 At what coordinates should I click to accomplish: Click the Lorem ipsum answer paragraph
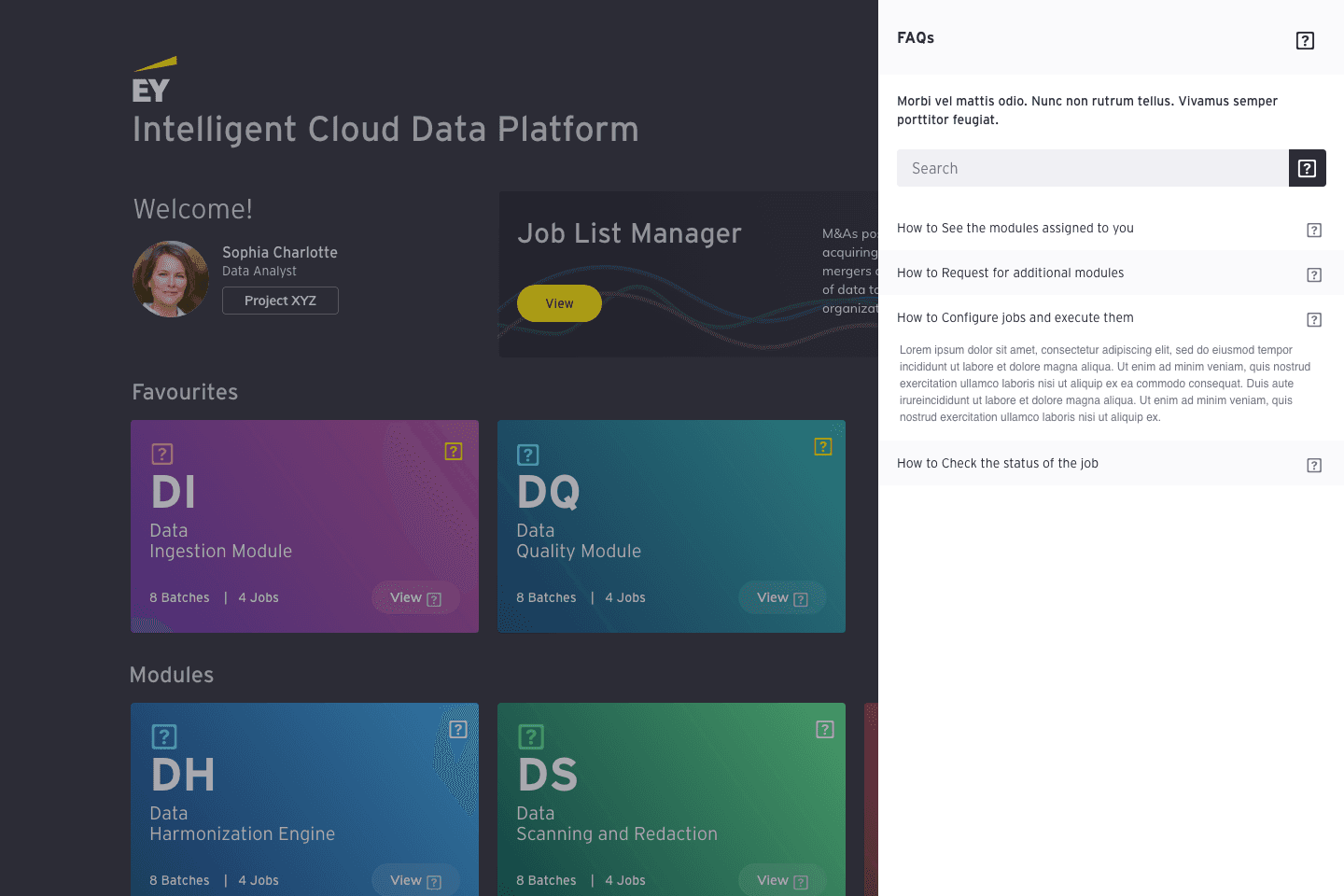[1105, 384]
